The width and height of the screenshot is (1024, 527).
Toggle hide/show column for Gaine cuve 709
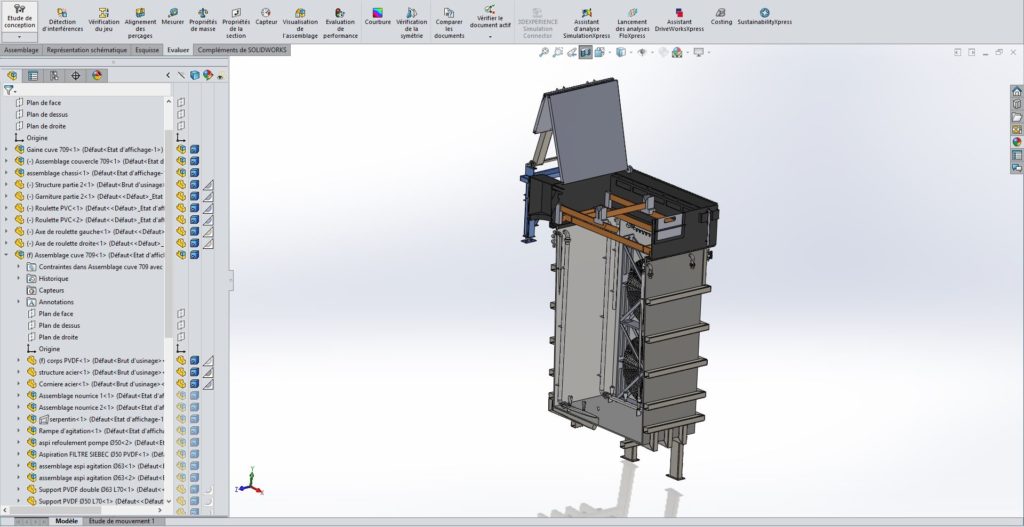[x=181, y=149]
